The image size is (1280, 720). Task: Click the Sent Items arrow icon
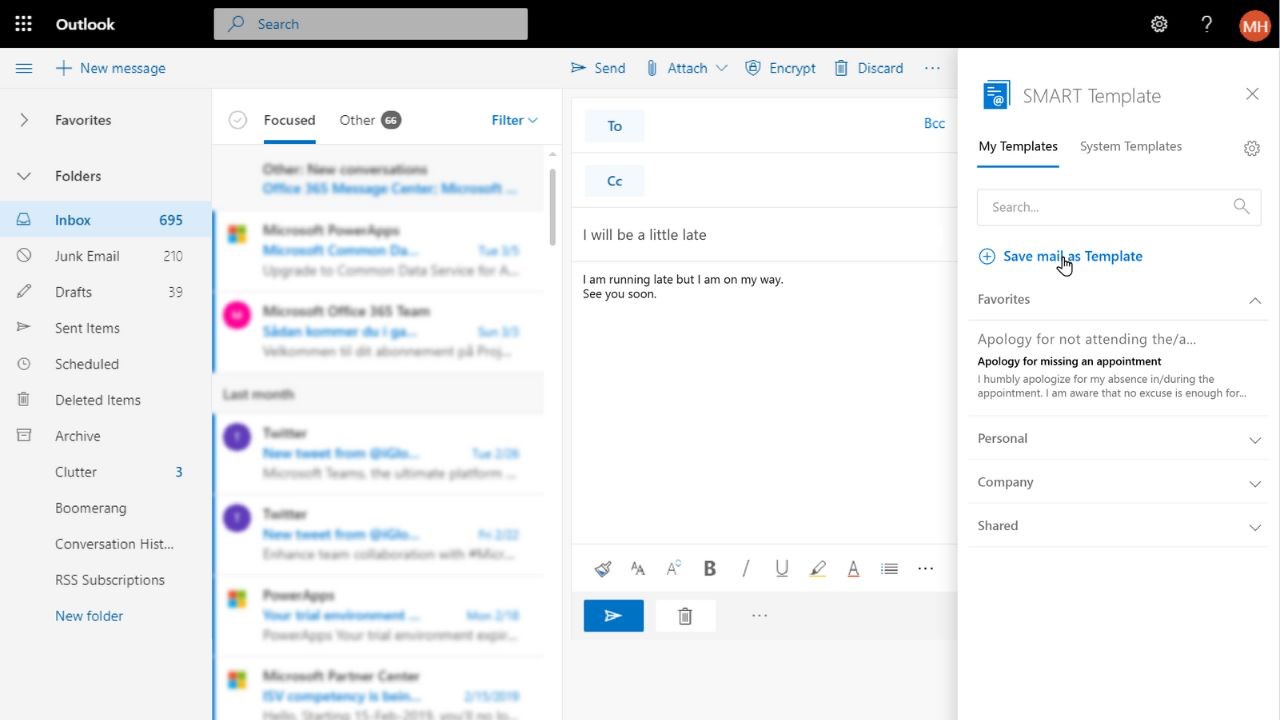point(24,328)
